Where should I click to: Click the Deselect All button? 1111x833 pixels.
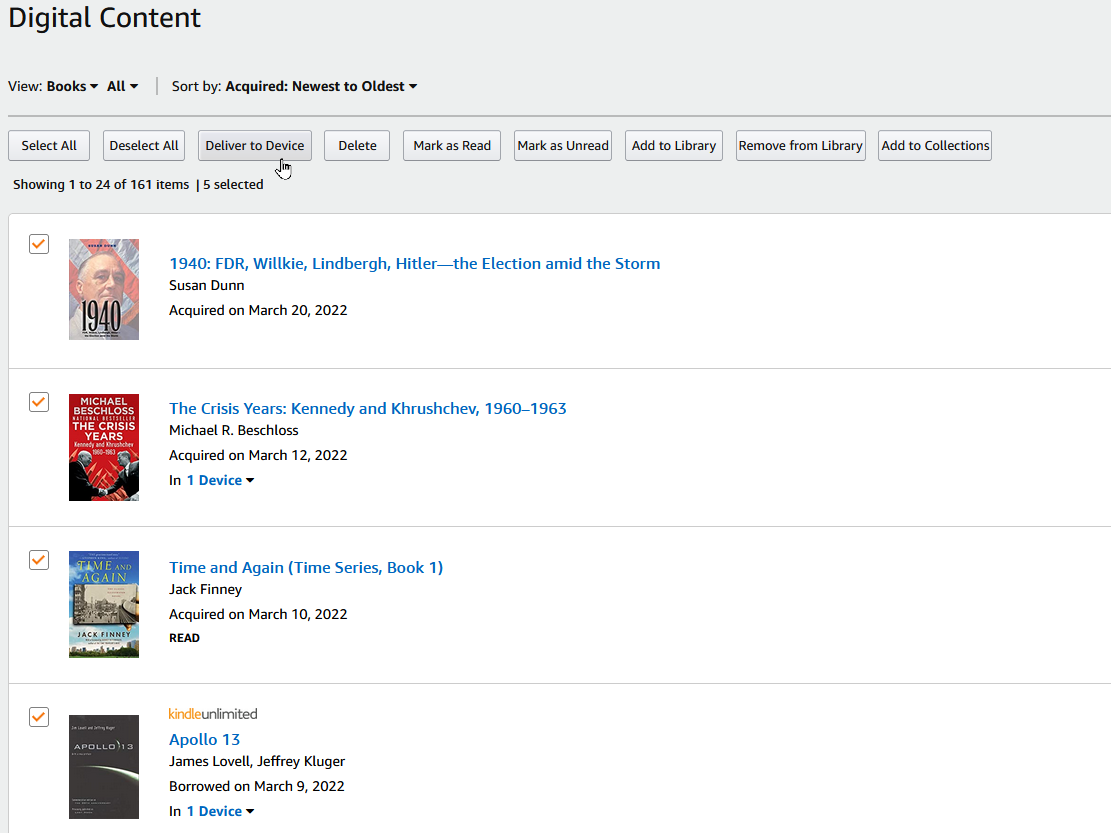143,145
